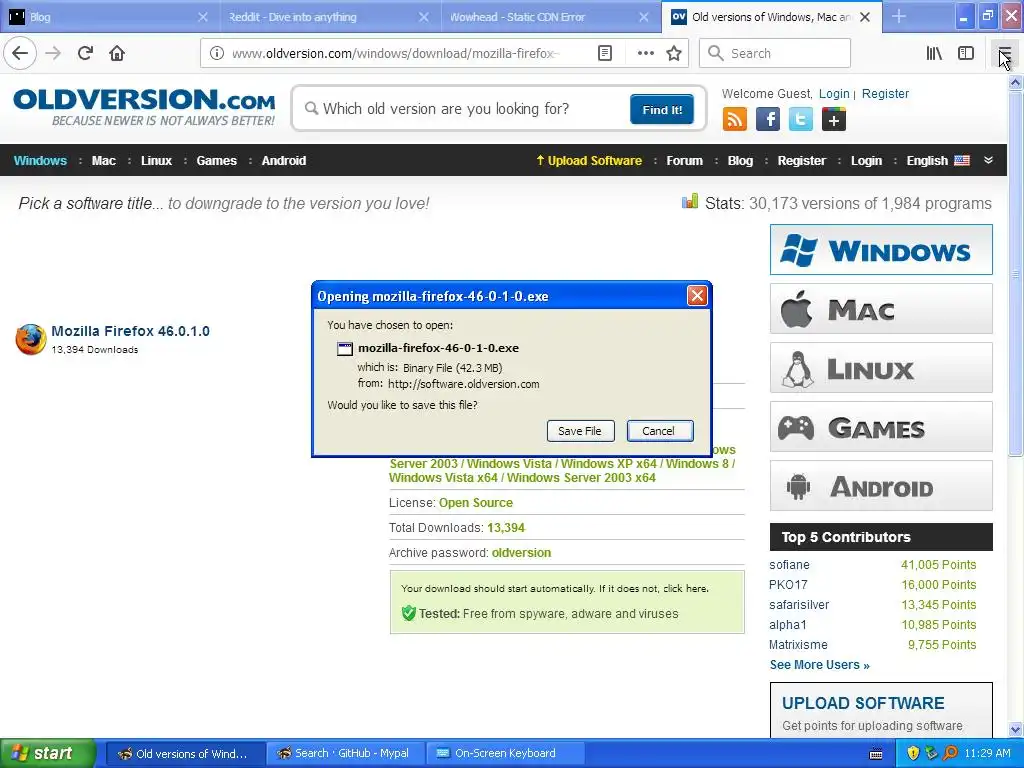Screen dimensions: 1024x768
Task: Focus the old version search field
Action: tap(464, 108)
